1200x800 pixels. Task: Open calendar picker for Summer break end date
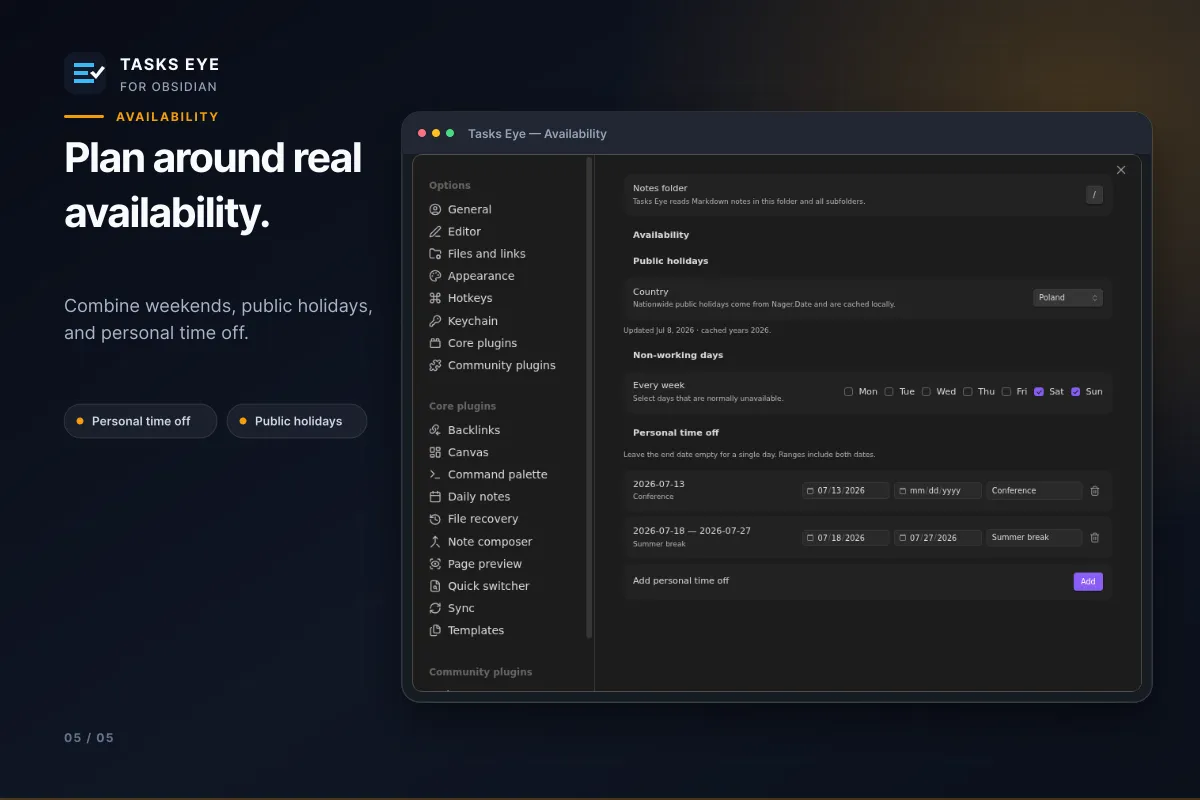[903, 538]
